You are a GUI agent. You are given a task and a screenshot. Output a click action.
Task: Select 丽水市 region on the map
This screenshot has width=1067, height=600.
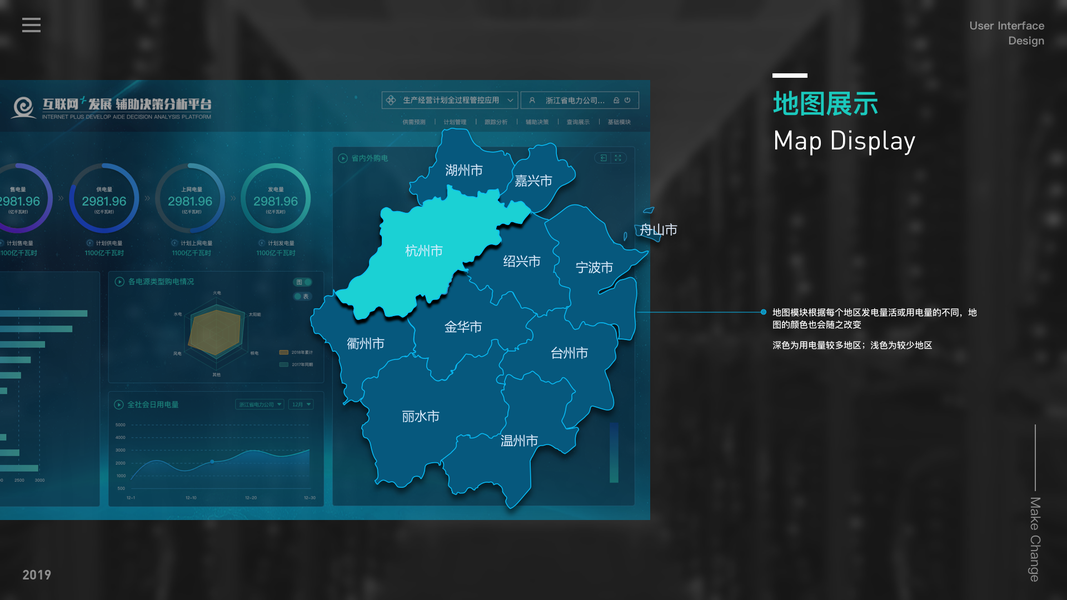(x=421, y=416)
